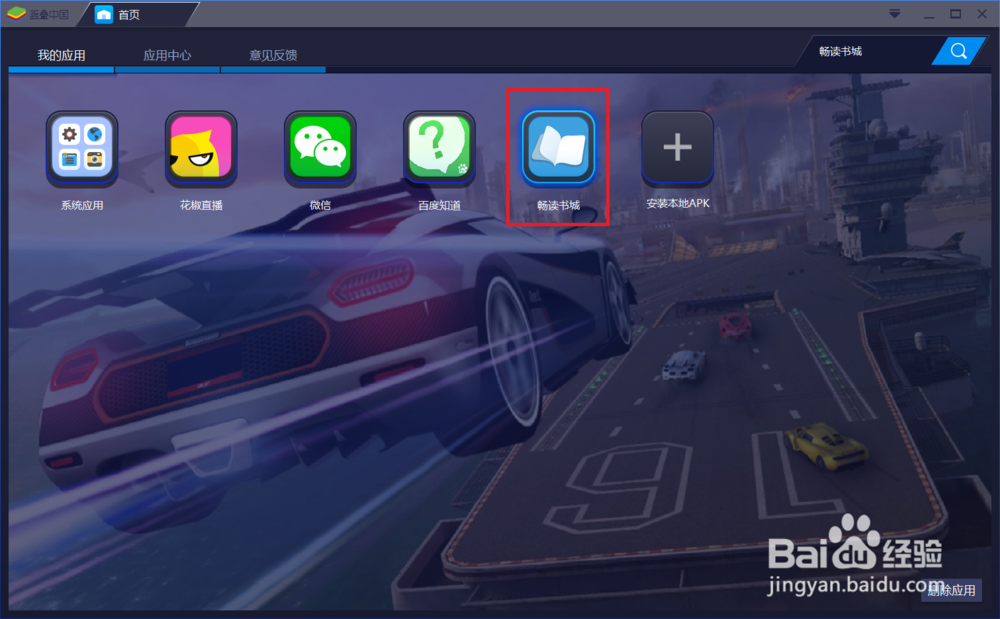Viewport: 1000px width, 619px height.
Task: Close the BlueStacks window
Action: [982, 14]
